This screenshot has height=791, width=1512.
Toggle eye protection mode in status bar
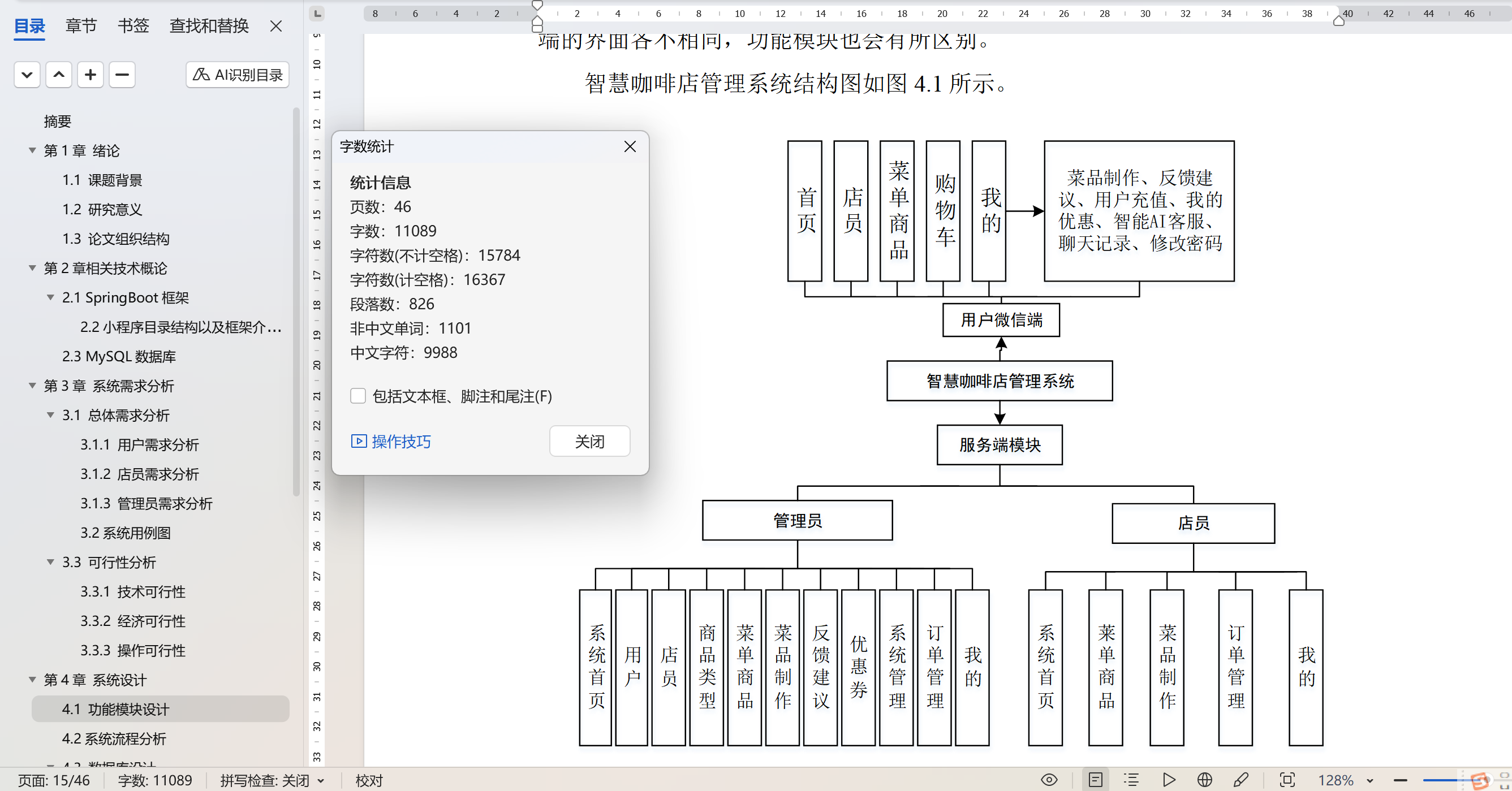click(1049, 780)
